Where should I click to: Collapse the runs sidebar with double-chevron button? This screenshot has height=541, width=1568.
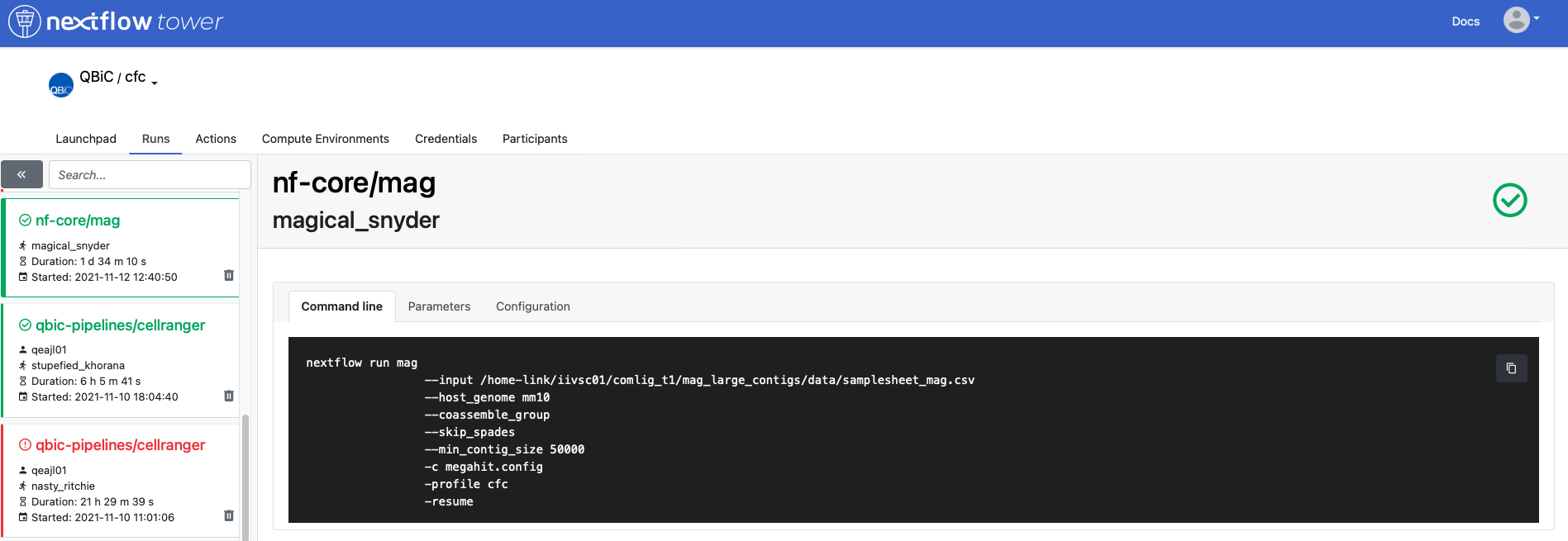tap(21, 174)
